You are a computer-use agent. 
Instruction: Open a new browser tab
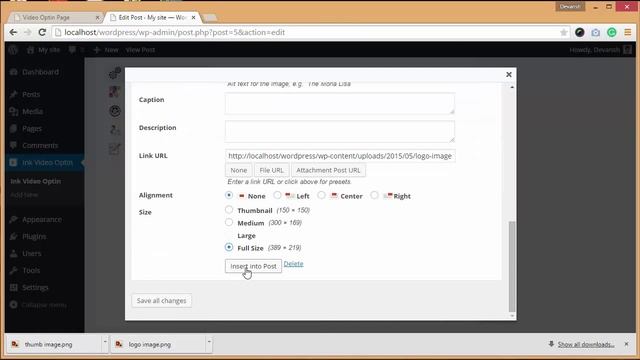click(x=210, y=18)
